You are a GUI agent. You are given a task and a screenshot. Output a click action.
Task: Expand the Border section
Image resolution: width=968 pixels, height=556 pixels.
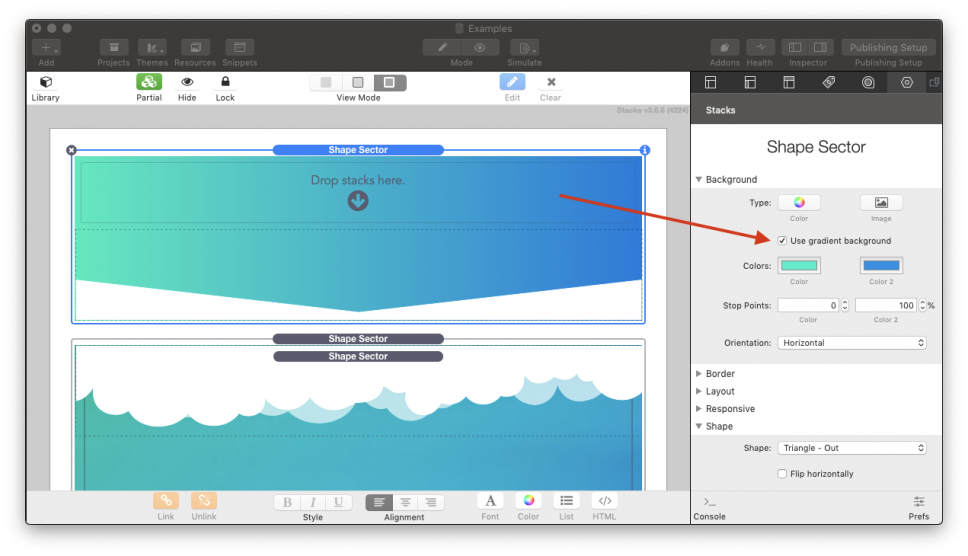tap(699, 374)
